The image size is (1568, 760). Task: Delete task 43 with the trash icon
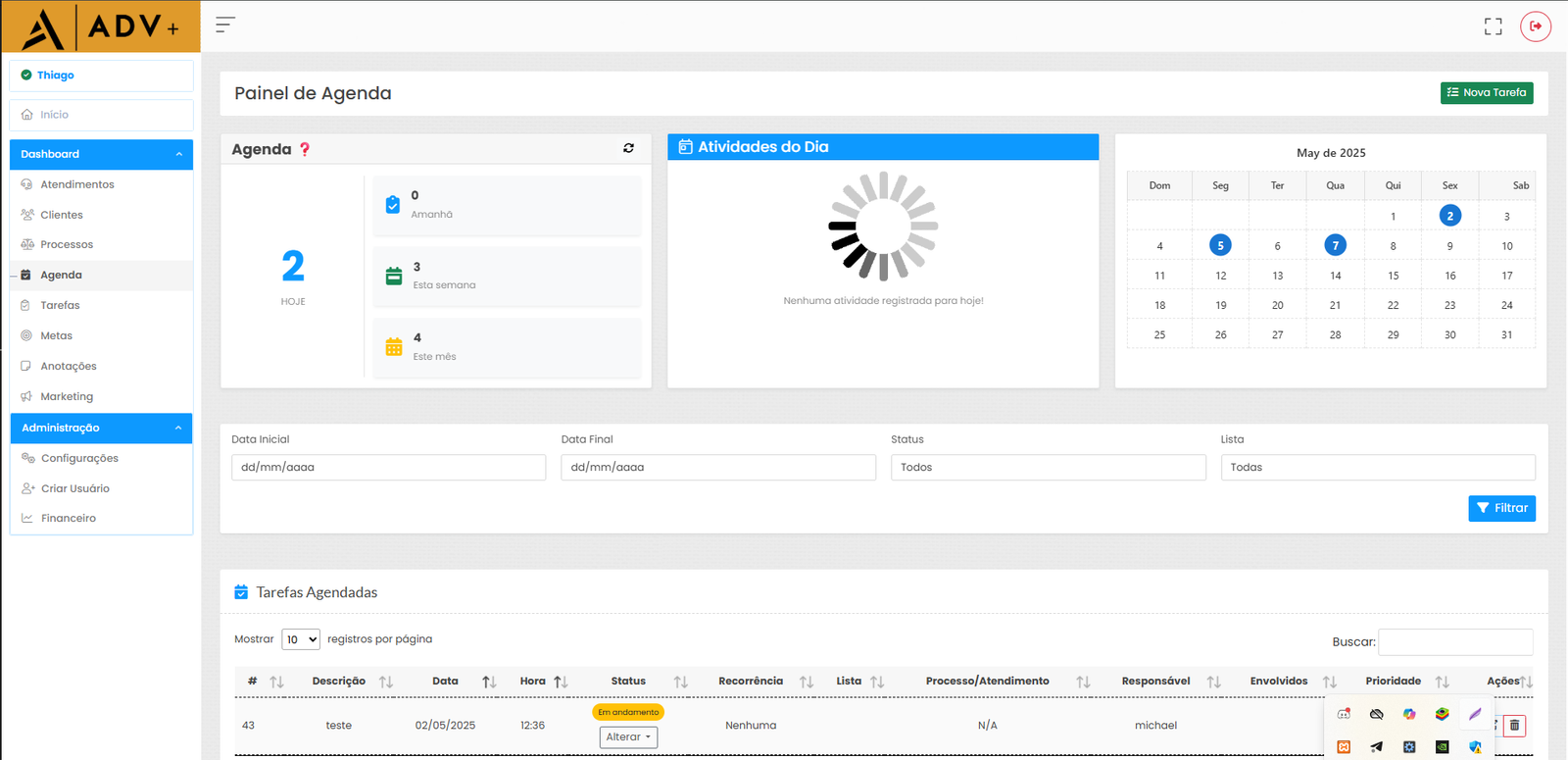[1514, 726]
